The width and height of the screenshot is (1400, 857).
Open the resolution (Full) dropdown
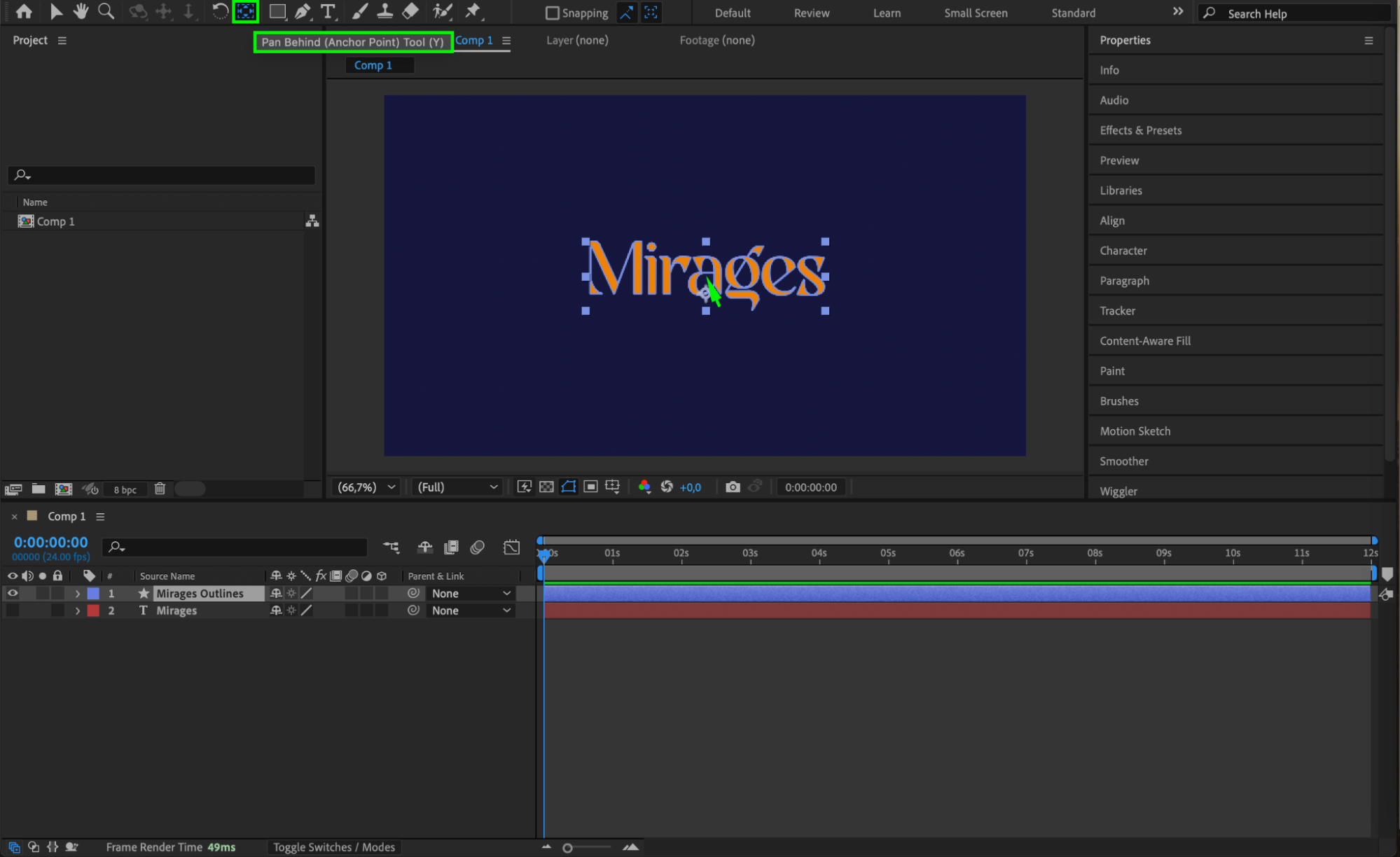point(457,487)
